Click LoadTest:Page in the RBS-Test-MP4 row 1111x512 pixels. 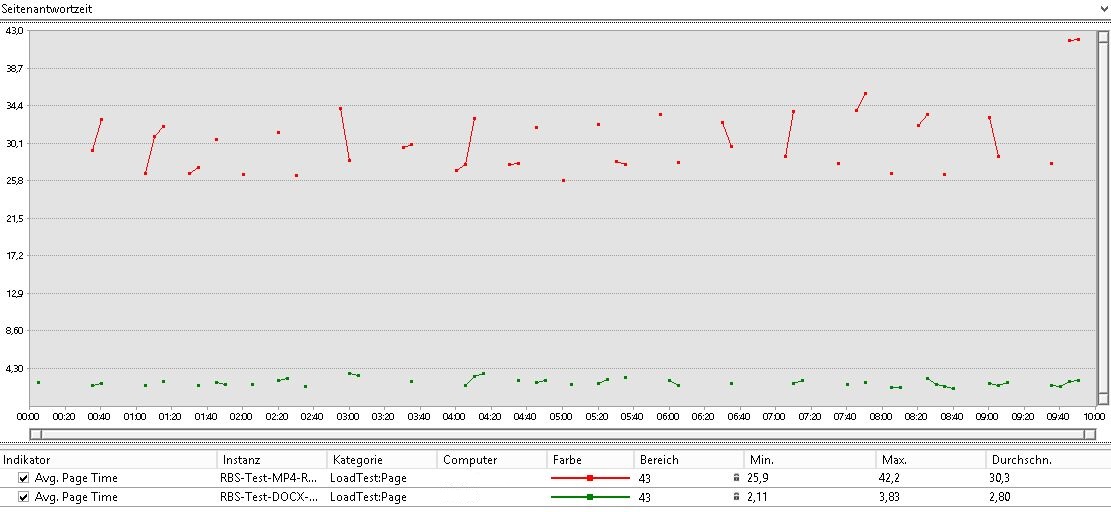pyautogui.click(x=368, y=478)
